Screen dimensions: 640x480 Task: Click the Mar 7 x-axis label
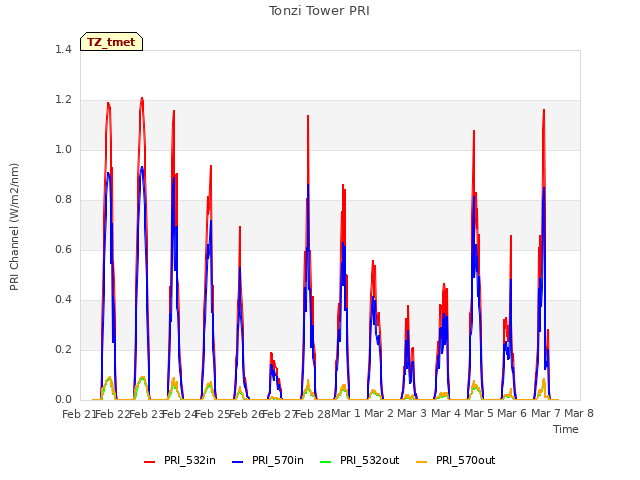click(x=546, y=414)
